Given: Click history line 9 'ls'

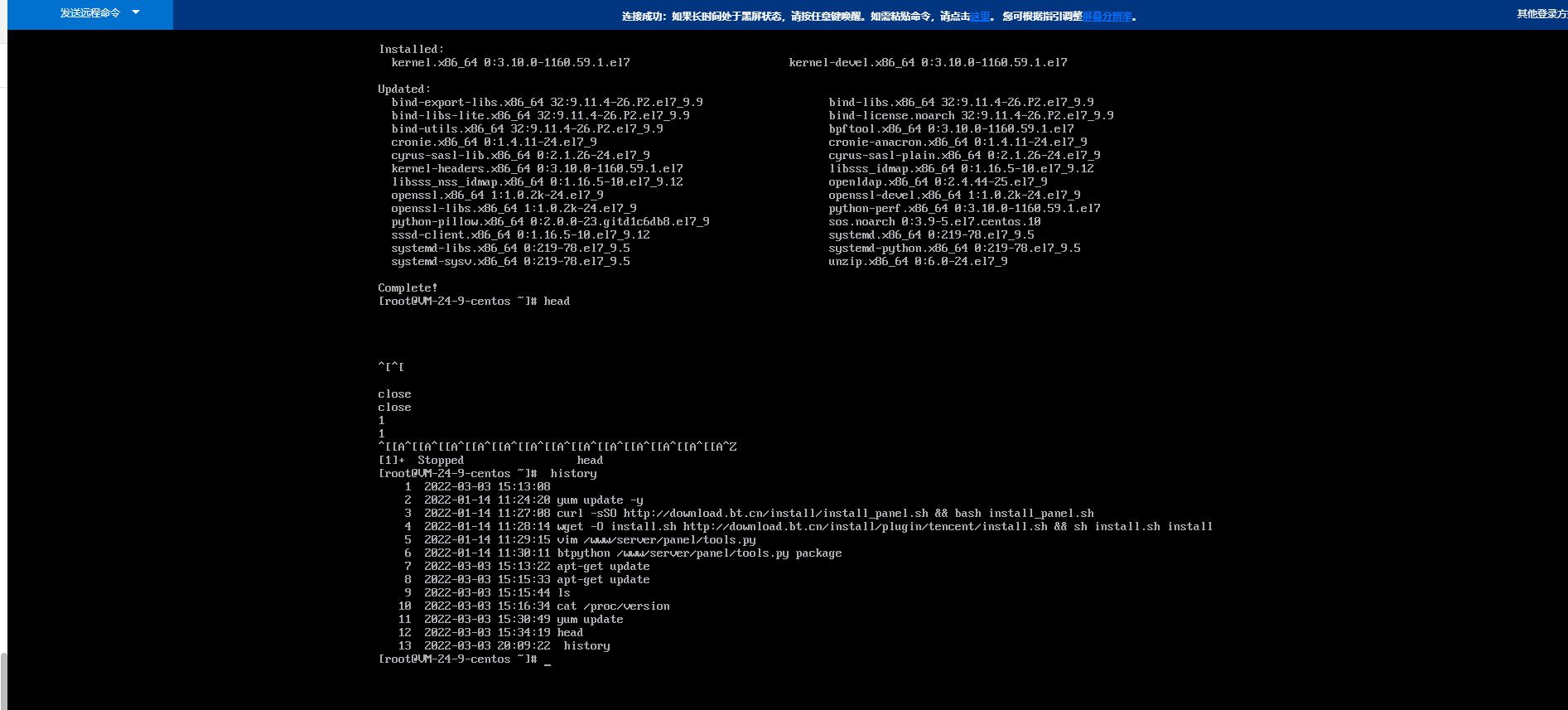Looking at the screenshot, I should [487, 593].
